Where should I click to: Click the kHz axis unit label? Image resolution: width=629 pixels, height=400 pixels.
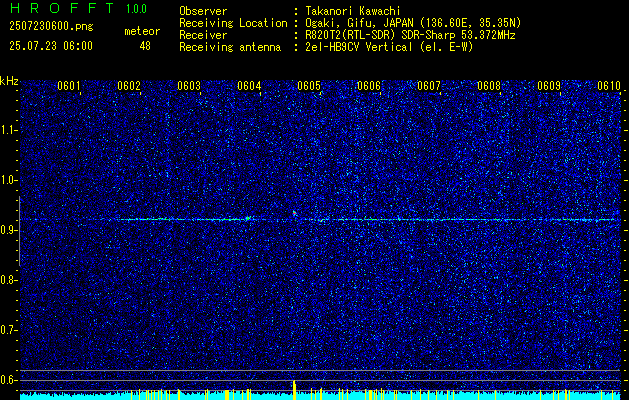(9, 82)
